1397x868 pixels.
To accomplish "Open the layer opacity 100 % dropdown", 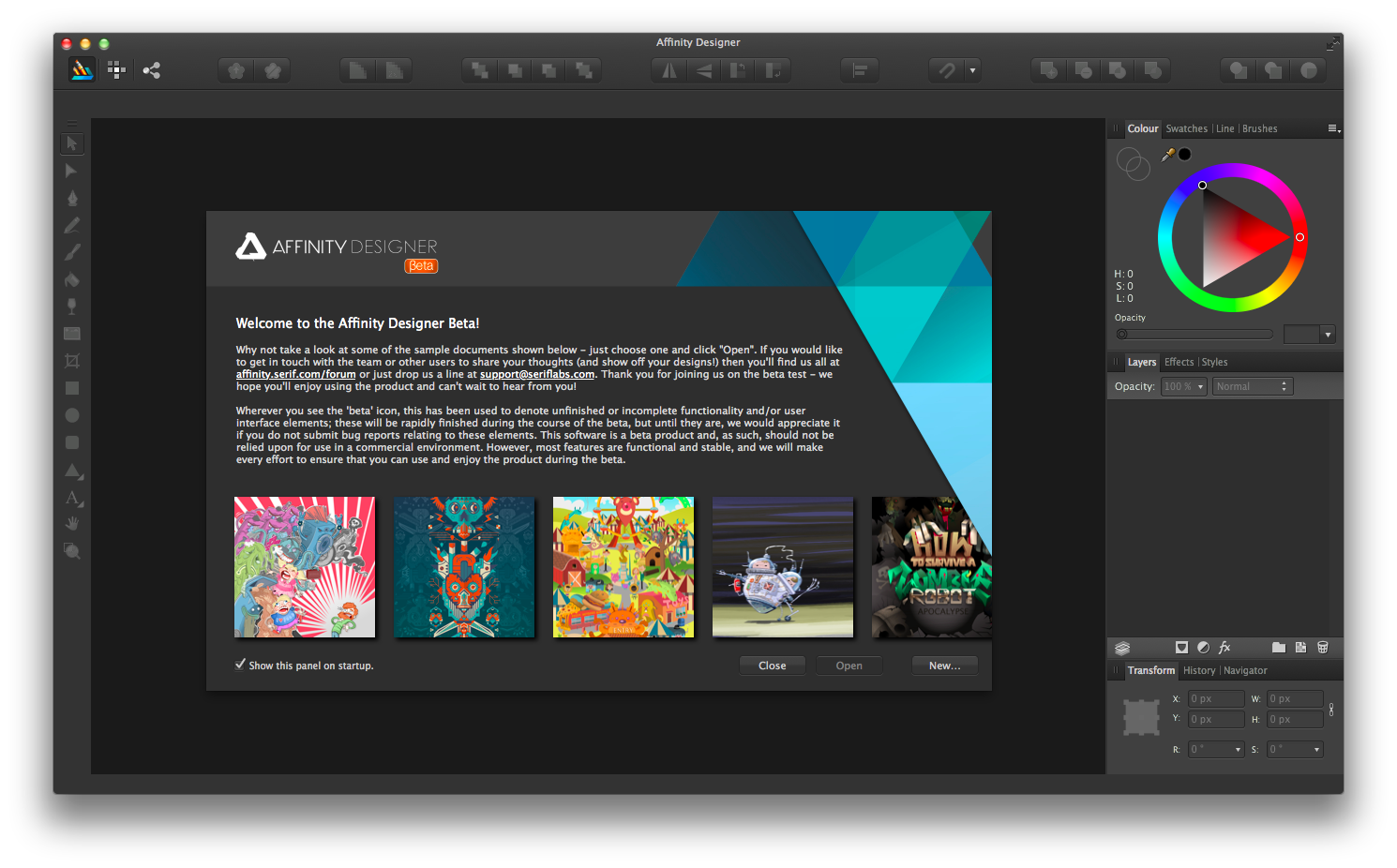I will (1184, 386).
